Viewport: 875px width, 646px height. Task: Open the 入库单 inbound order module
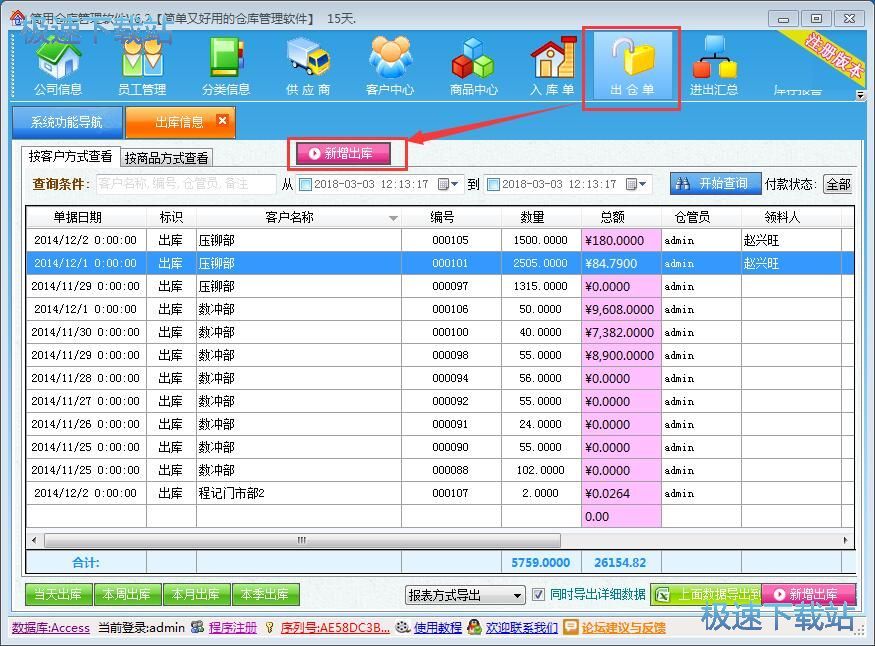[x=552, y=66]
